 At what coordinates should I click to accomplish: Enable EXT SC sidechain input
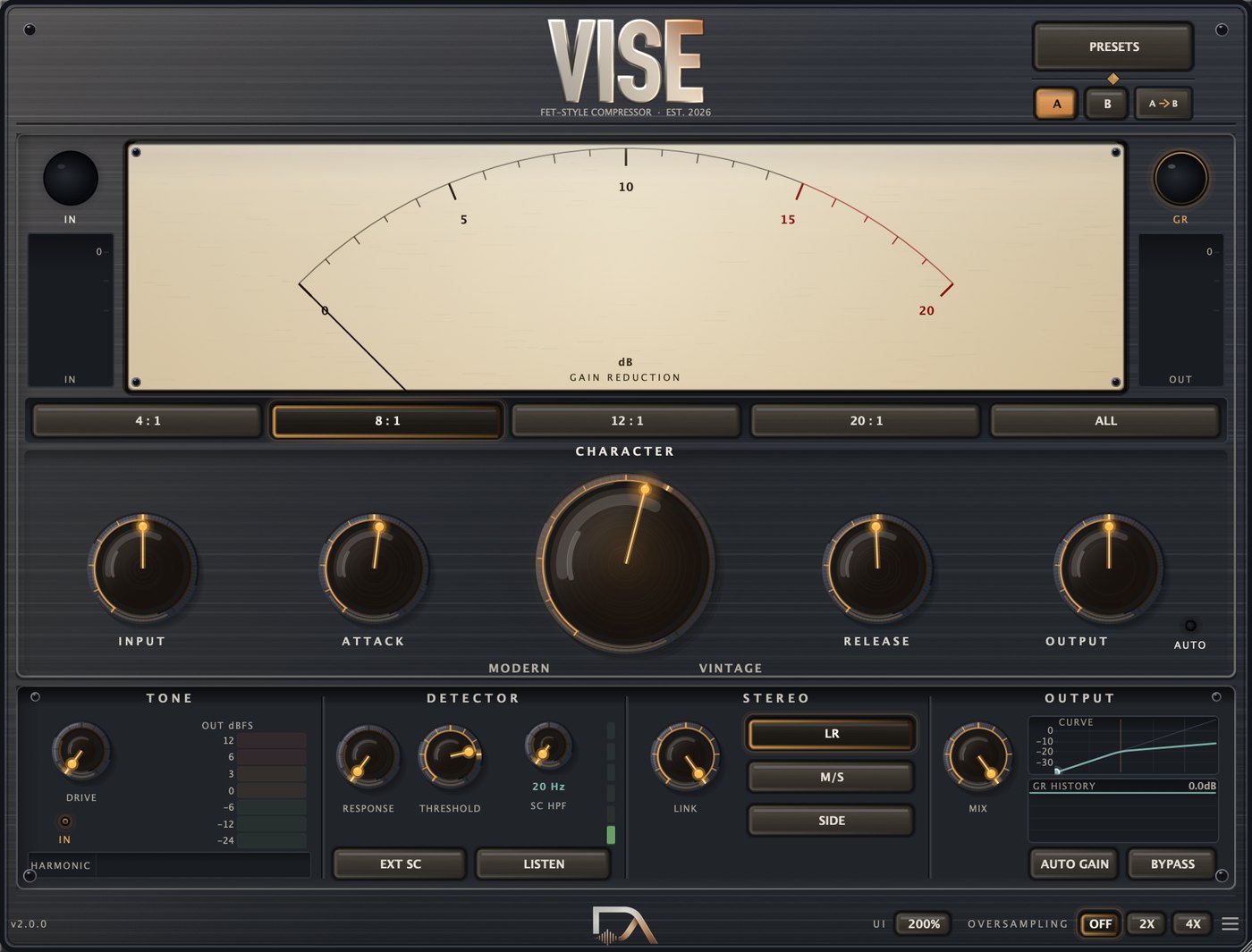(x=400, y=864)
